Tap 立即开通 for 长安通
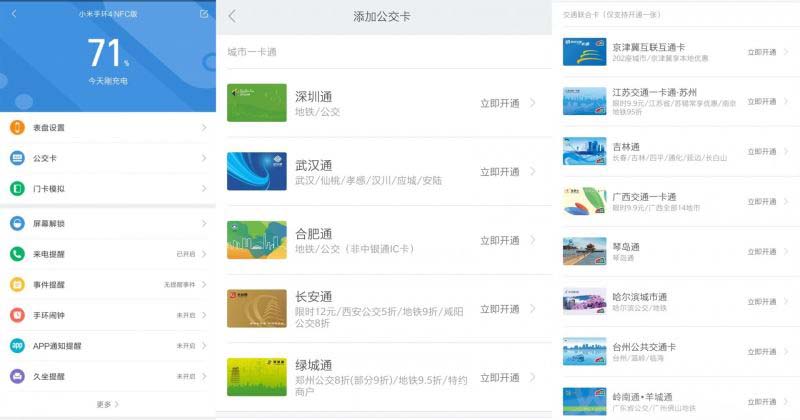Image resolution: width=800 pixels, height=420 pixels. point(499,309)
